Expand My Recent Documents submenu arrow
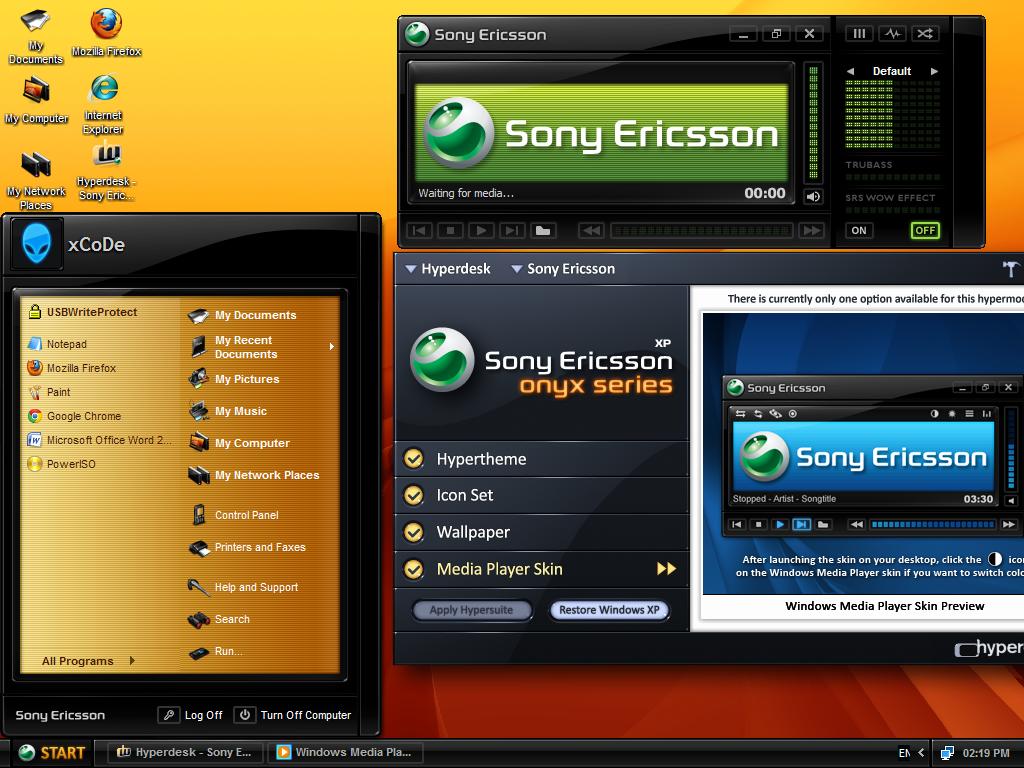The image size is (1024, 768). coord(332,347)
